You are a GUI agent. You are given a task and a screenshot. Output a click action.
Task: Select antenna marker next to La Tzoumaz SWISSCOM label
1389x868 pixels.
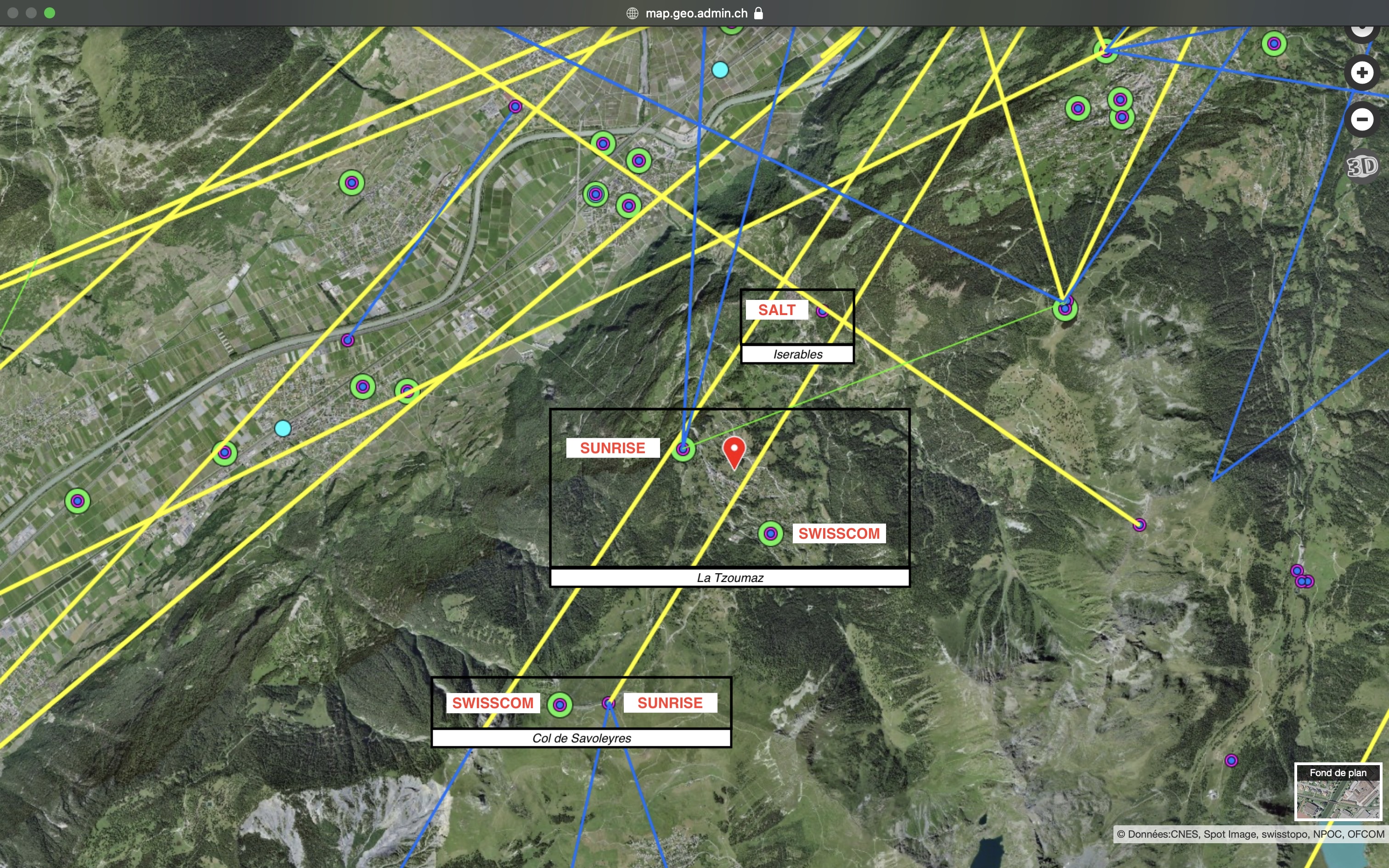771,534
